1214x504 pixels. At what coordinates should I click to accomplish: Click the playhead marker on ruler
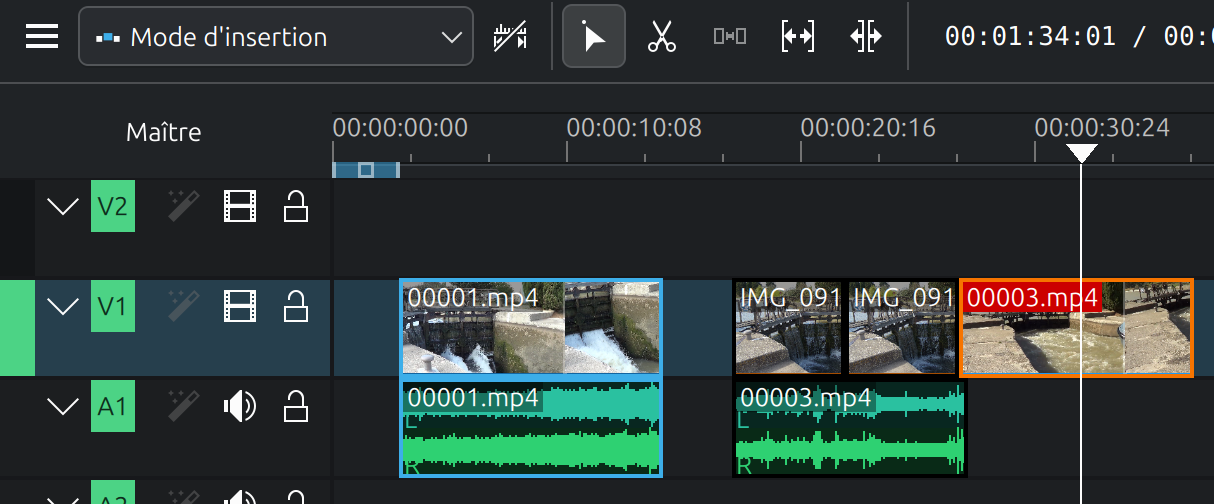(x=1081, y=153)
